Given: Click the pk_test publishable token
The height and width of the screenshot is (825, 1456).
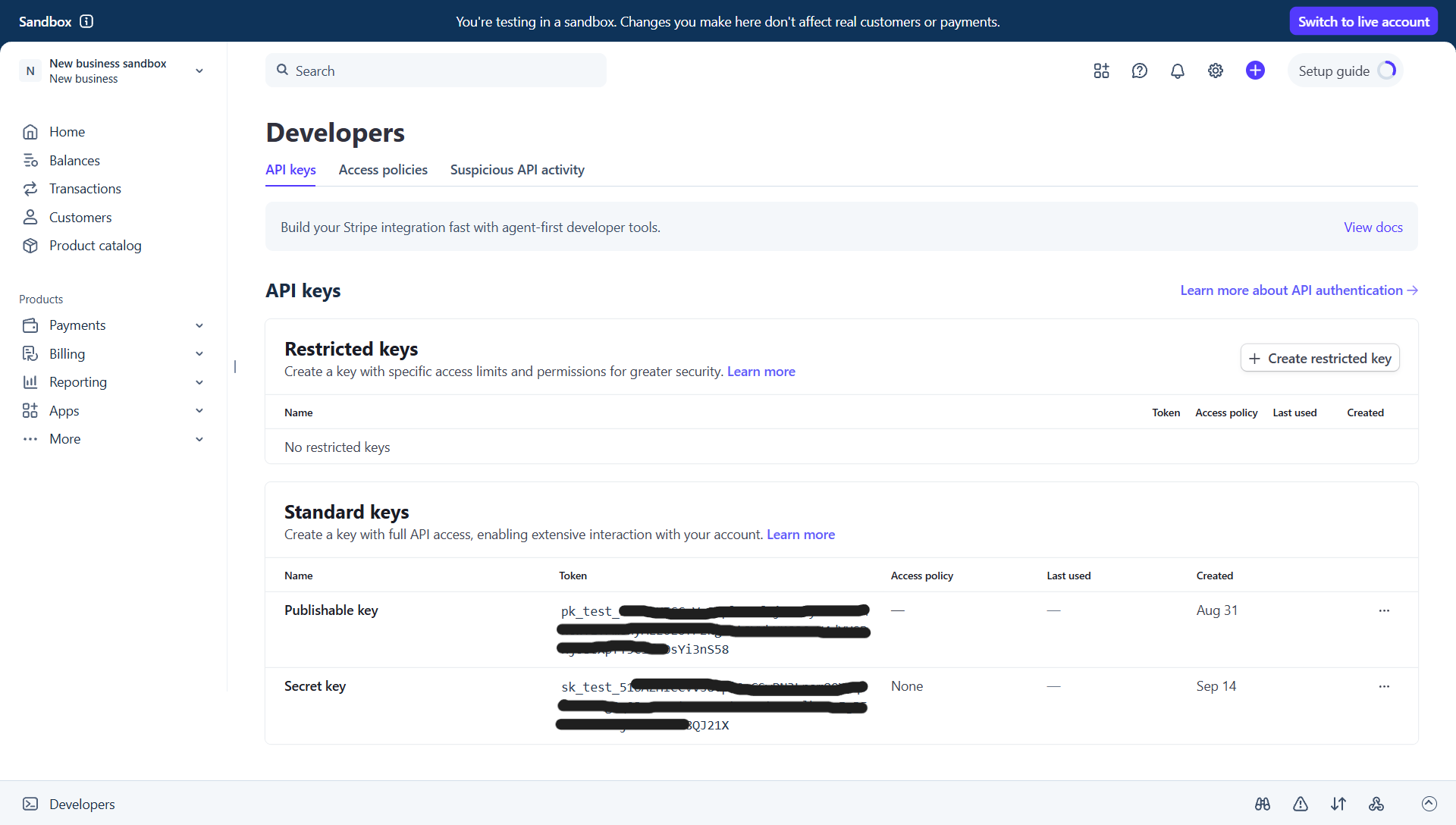Looking at the screenshot, I should point(714,629).
